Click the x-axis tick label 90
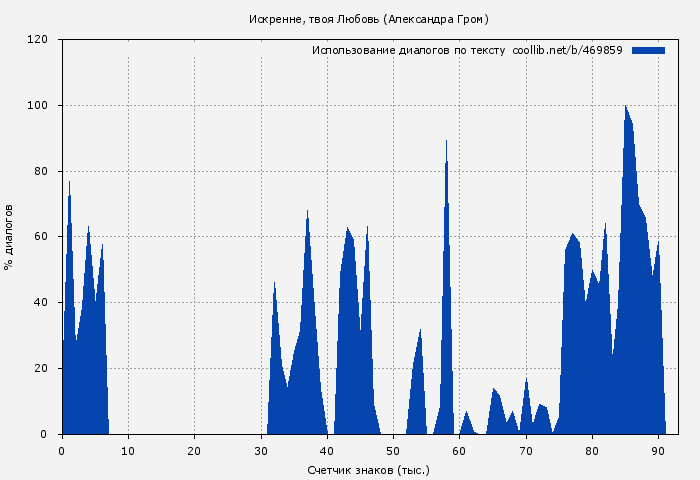The width and height of the screenshot is (700, 480). (658, 450)
